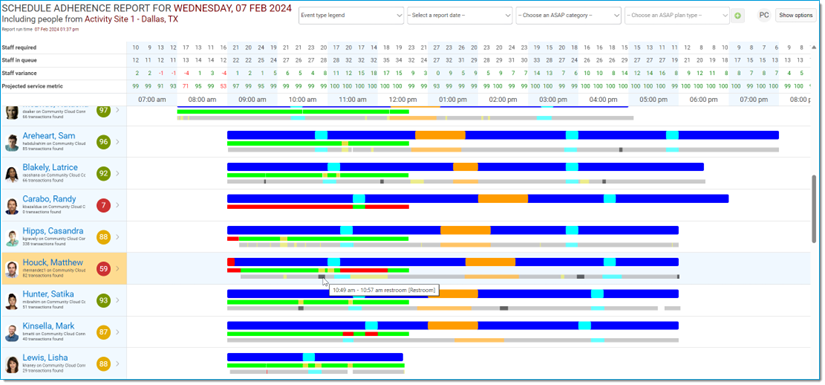The height and width of the screenshot is (385, 825).
Task: Click Kinsella's adherence score badge 87
Action: click(104, 332)
